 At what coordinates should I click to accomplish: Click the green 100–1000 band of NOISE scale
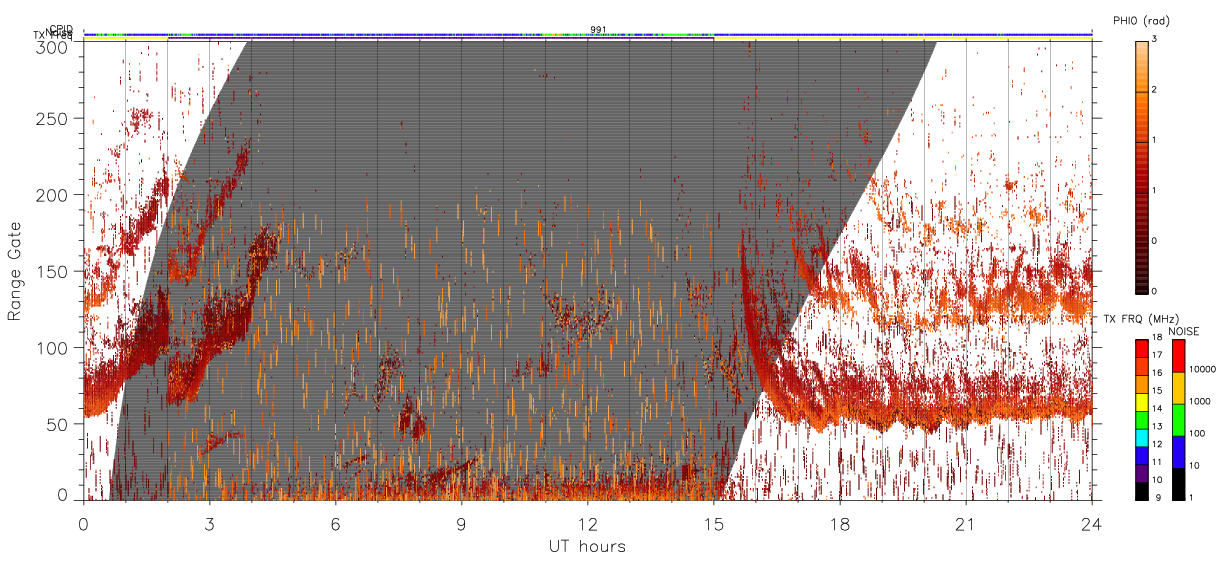point(1179,420)
